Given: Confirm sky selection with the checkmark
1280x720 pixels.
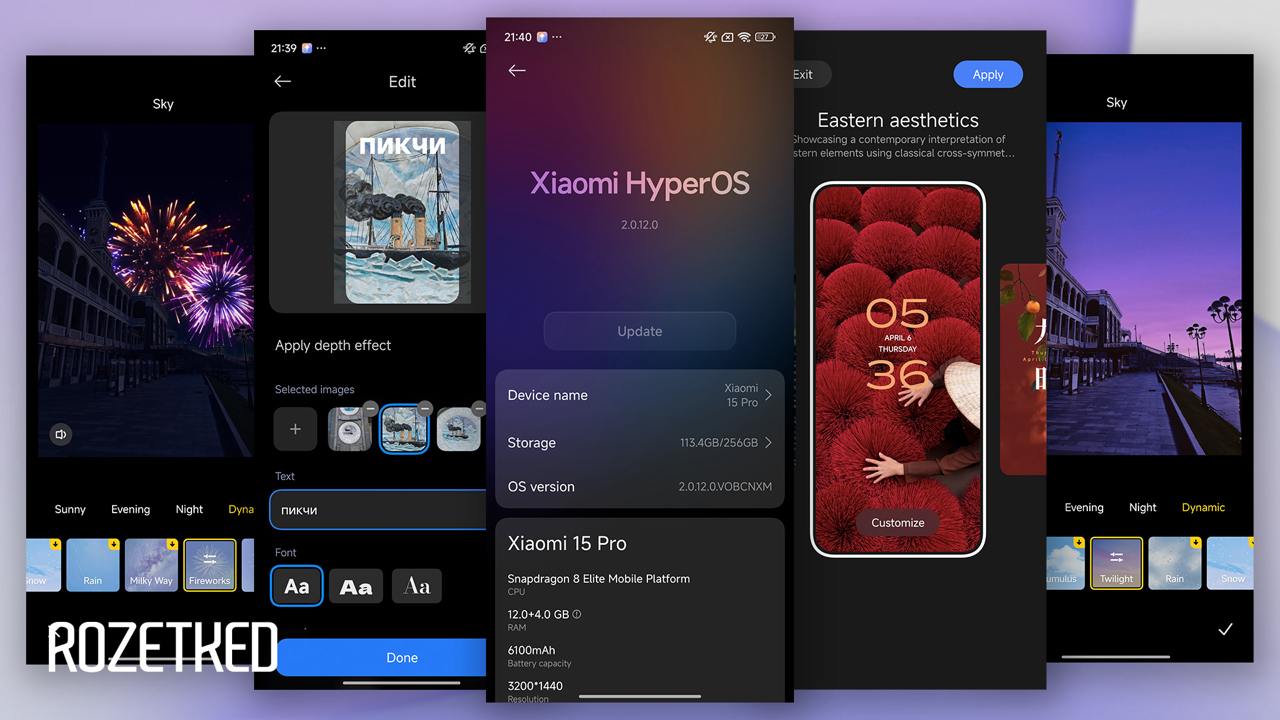Looking at the screenshot, I should [1225, 629].
